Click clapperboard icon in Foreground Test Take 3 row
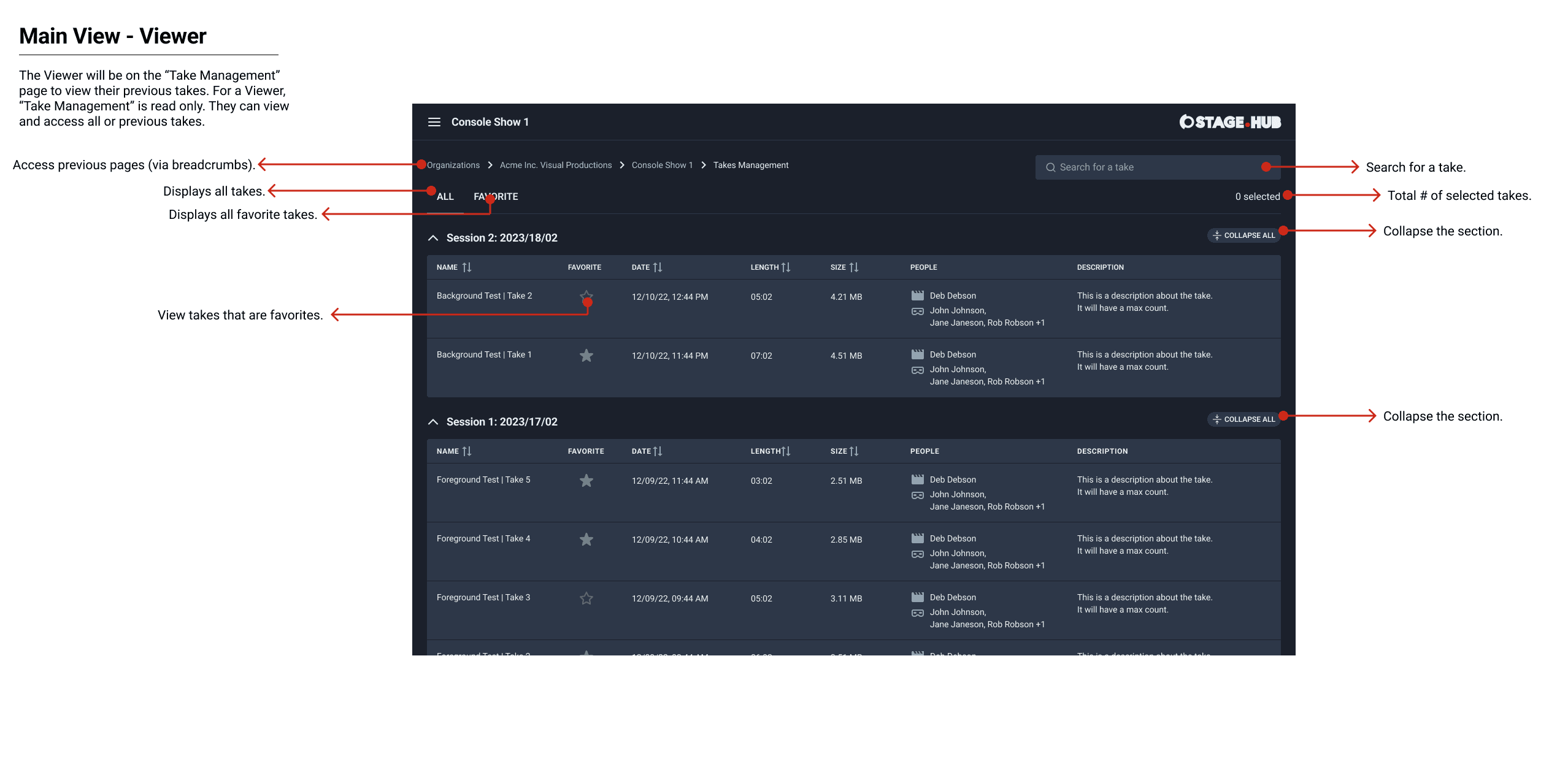Viewport: 1568px width, 775px height. click(918, 597)
